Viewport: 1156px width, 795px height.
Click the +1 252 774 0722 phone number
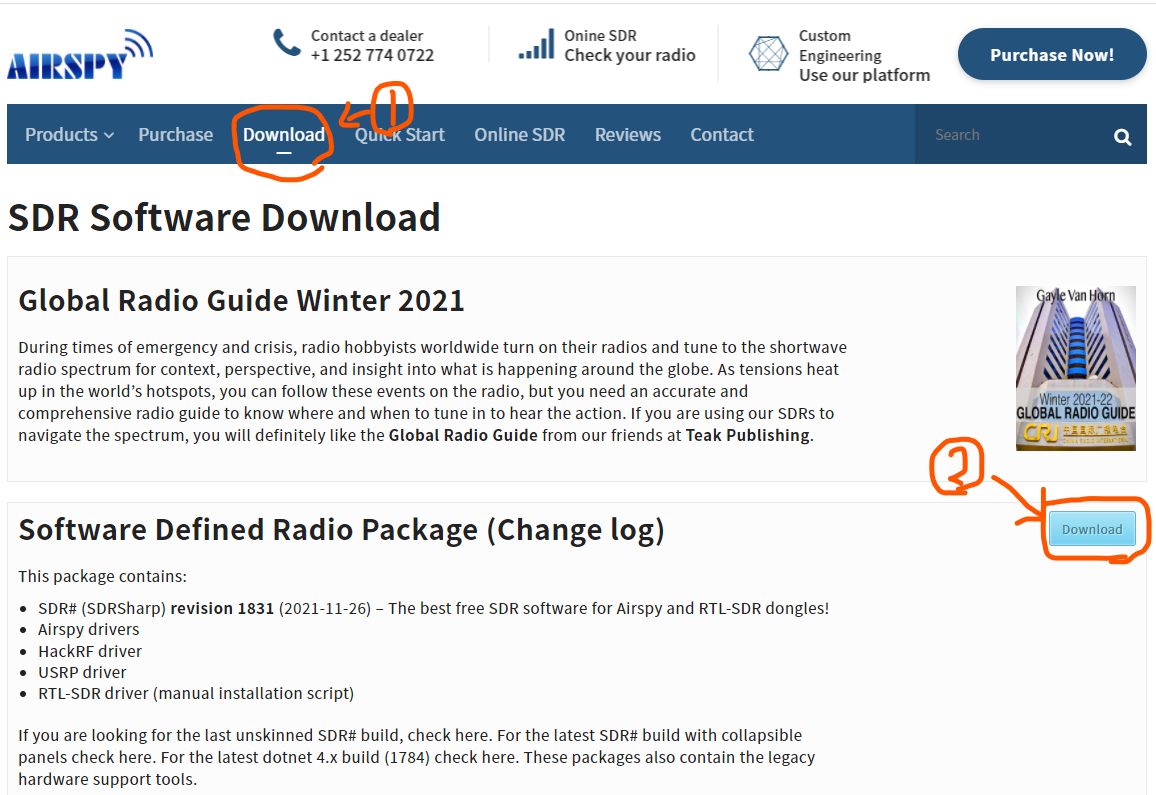pos(372,55)
